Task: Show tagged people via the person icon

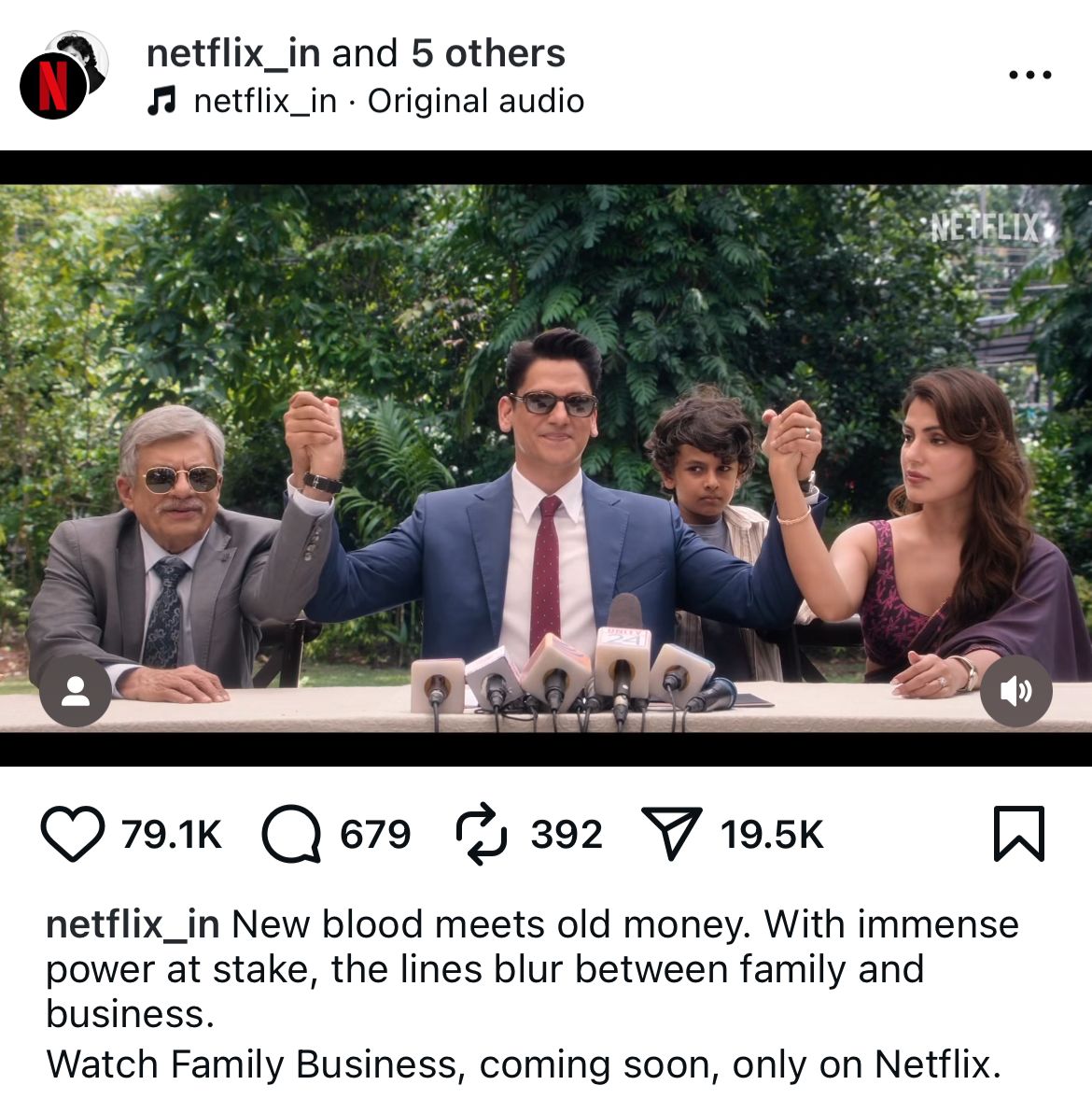Action: coord(76,691)
